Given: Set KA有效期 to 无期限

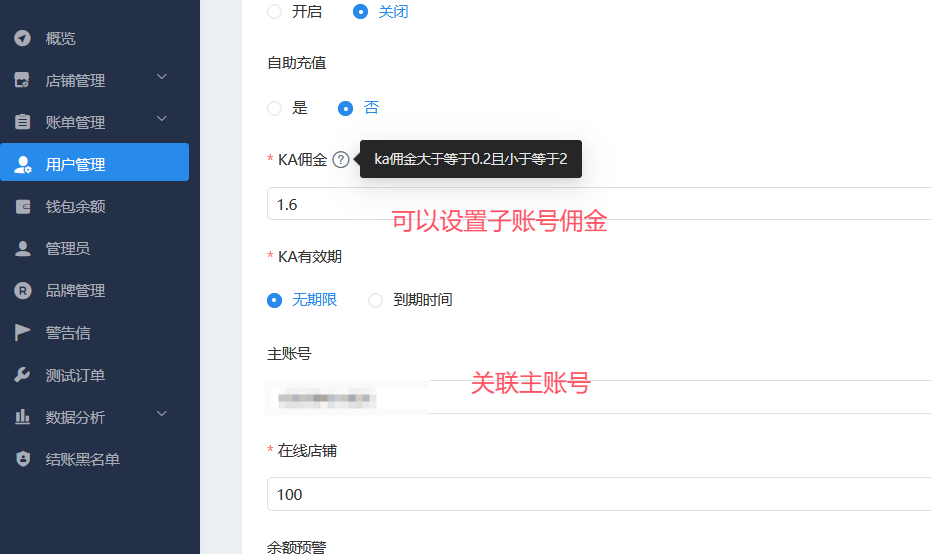Looking at the screenshot, I should (x=274, y=300).
